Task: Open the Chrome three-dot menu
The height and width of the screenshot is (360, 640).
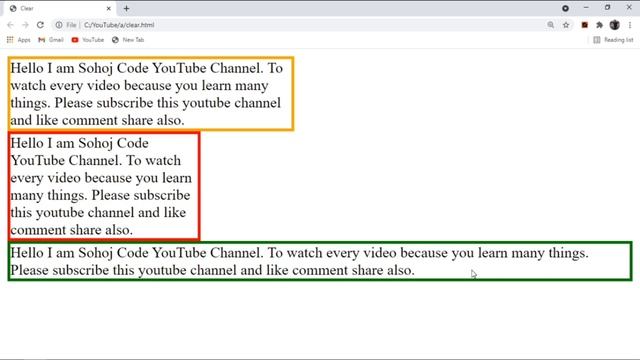Action: (630, 25)
